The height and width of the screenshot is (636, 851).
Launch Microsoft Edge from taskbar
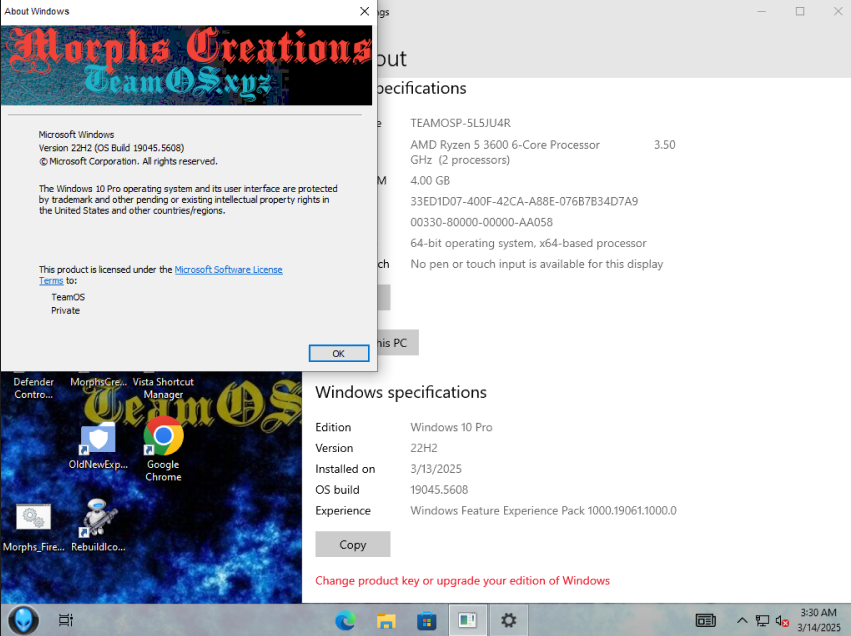point(345,620)
